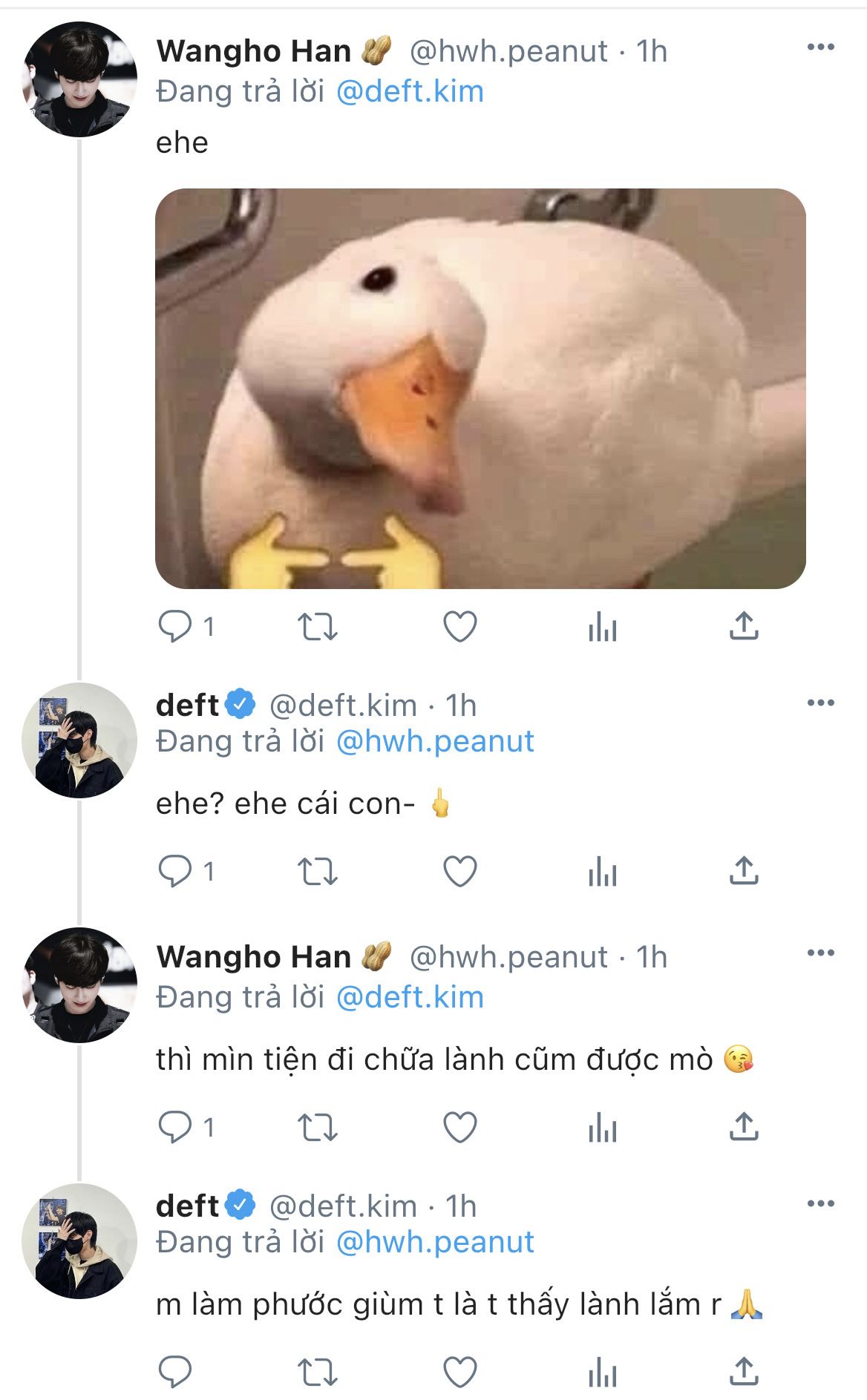The image size is (867, 1400).
Task: Open Wangho Han's name on third tweet
Action: (253, 957)
